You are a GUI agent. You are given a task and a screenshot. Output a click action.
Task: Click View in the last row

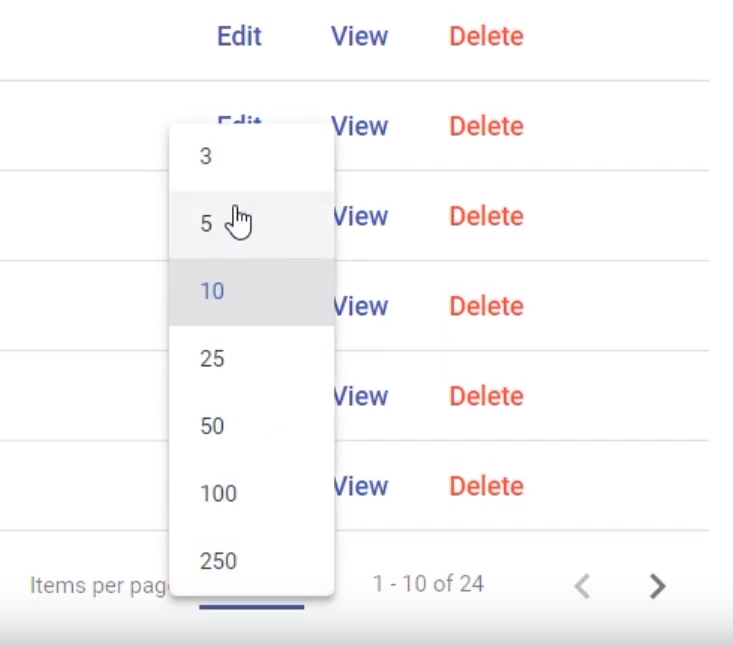tap(361, 487)
